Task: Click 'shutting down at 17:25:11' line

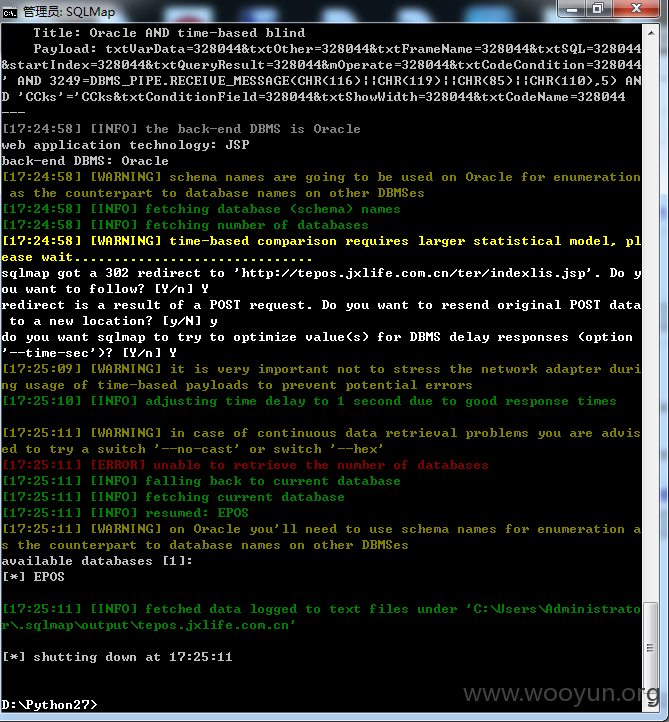Action: click(117, 657)
